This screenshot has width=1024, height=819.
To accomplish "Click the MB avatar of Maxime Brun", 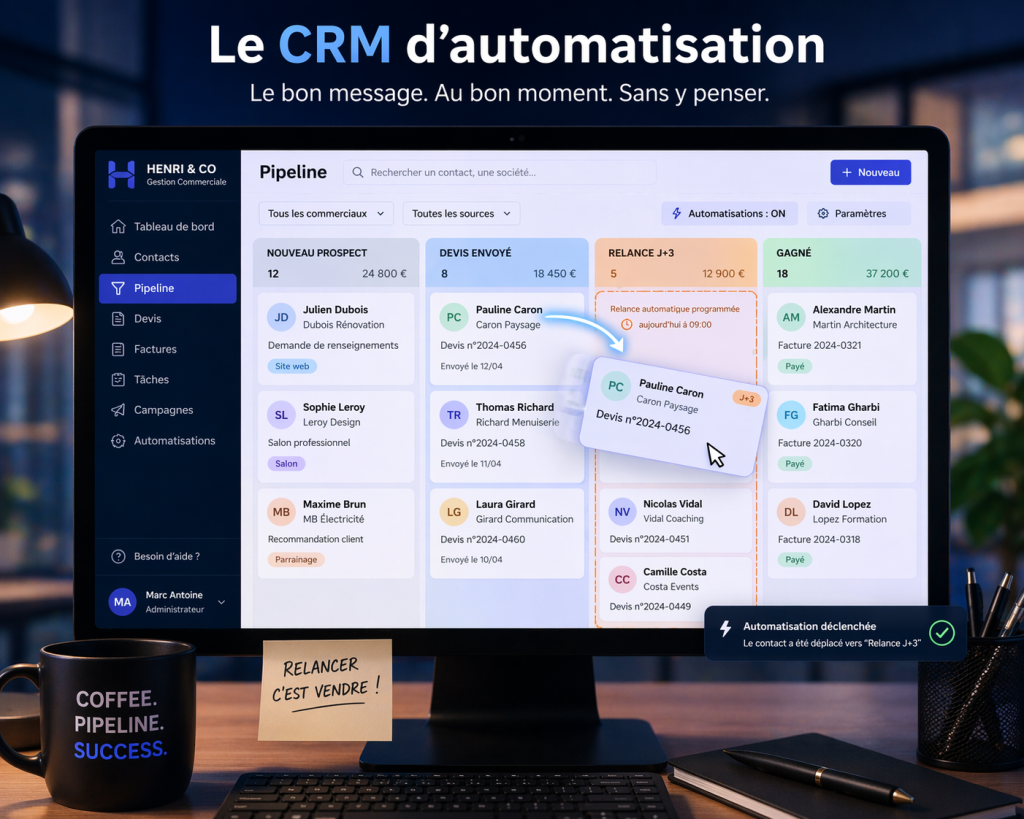I will 281,512.
